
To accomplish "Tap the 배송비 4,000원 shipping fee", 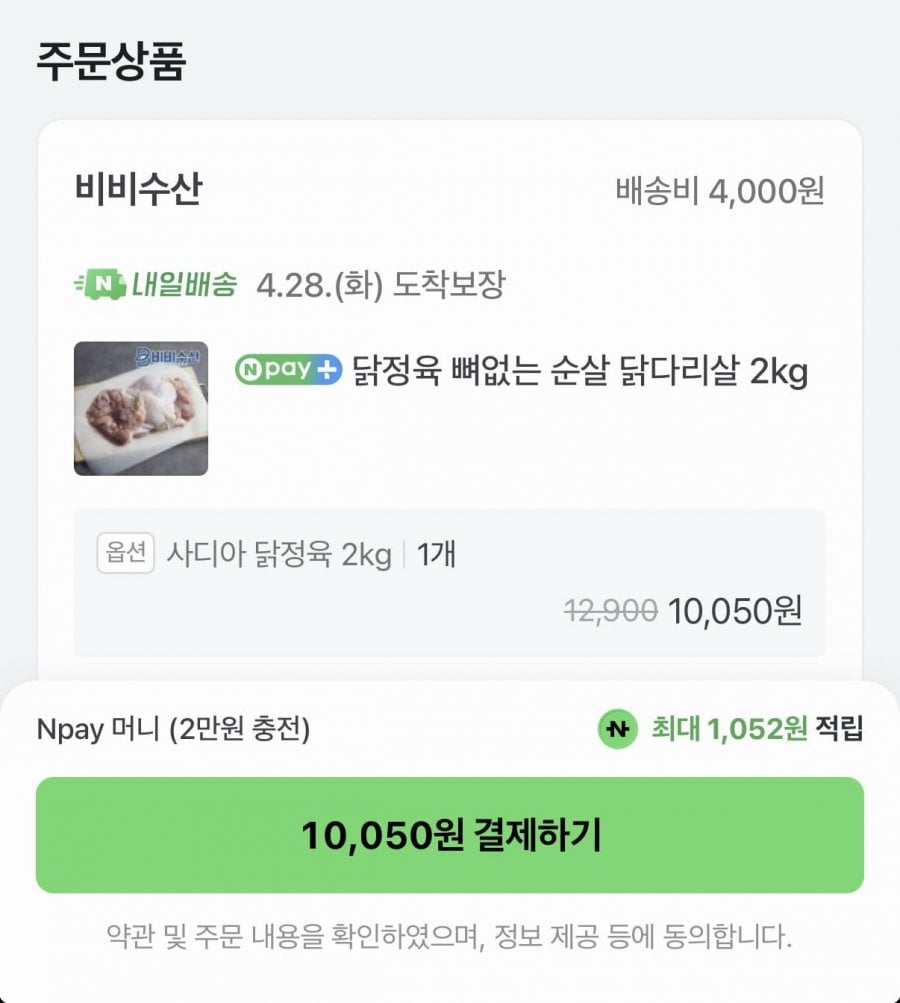I will [719, 190].
